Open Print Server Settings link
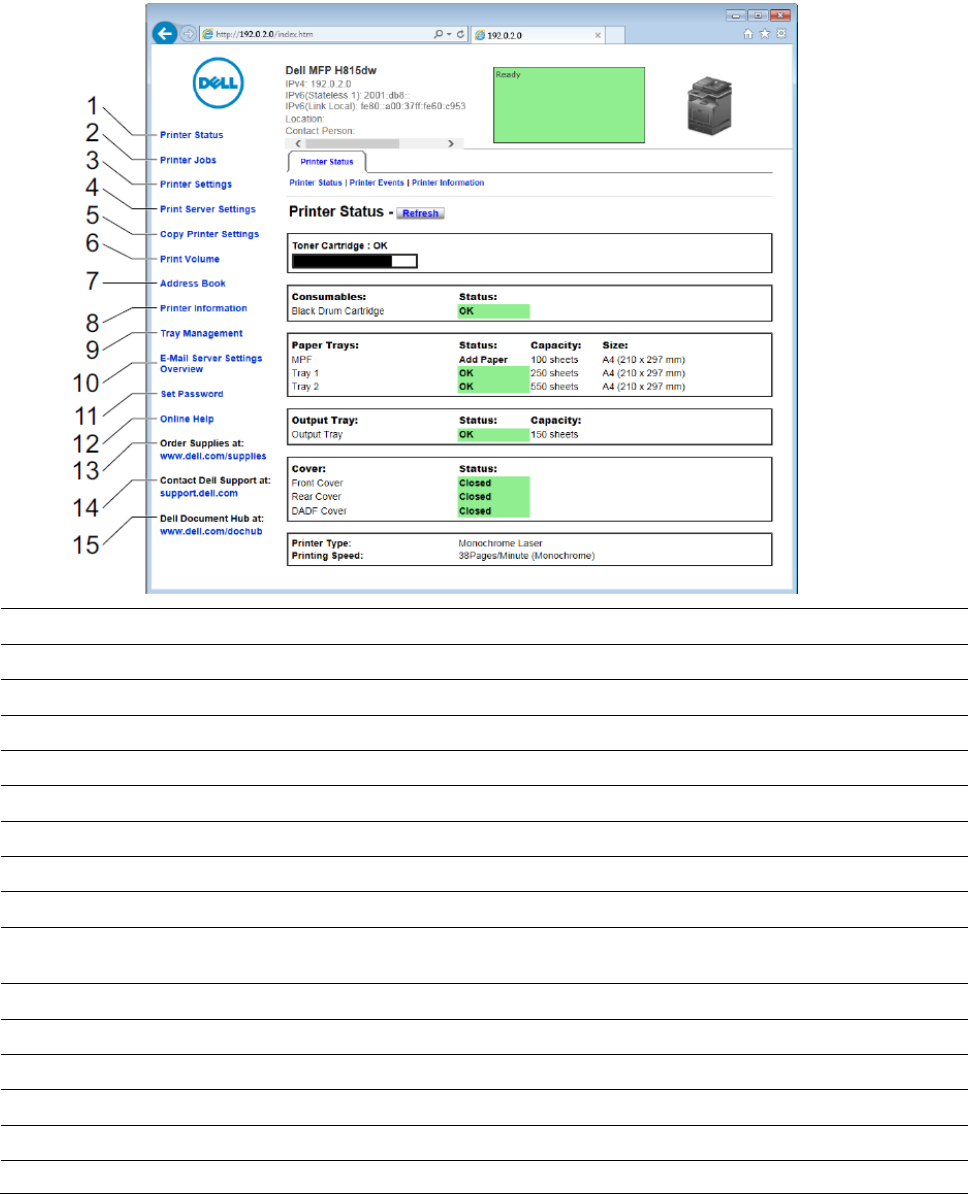Screen dimensions: 968x1194 click(x=208, y=209)
